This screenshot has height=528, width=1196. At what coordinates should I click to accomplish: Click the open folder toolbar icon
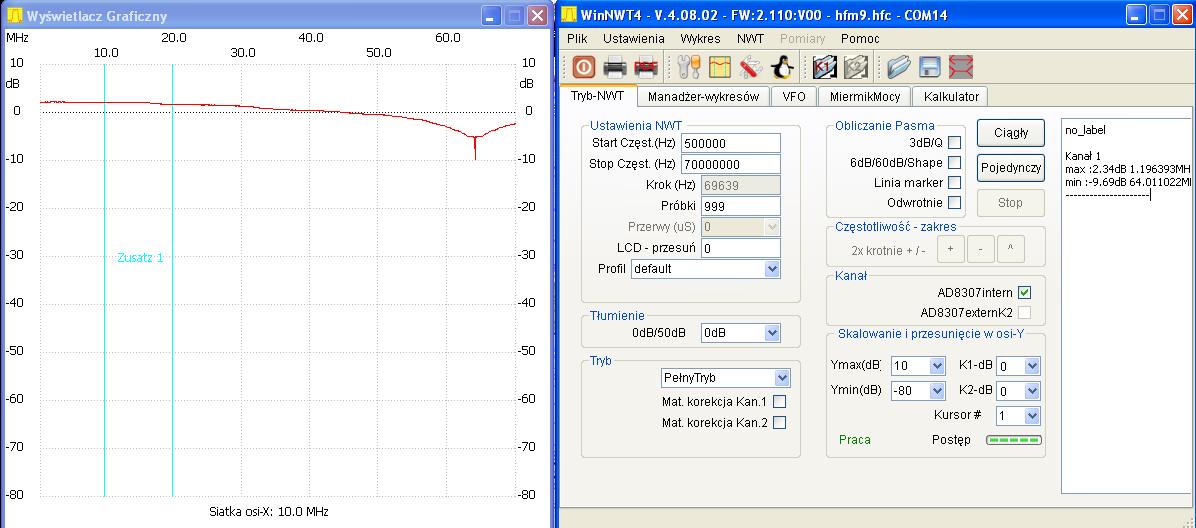[x=898, y=67]
